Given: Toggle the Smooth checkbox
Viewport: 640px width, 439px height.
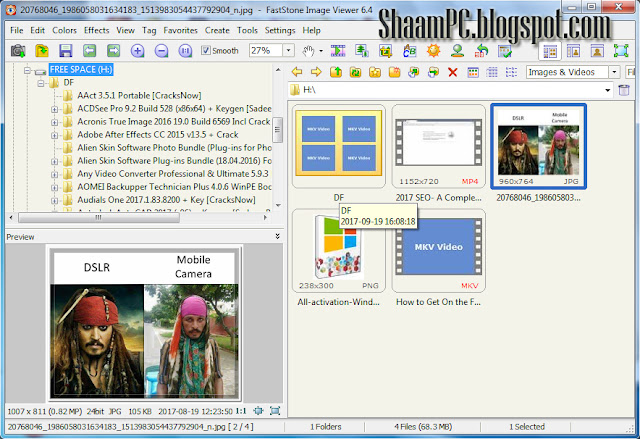Looking at the screenshot, I should tap(206, 50).
